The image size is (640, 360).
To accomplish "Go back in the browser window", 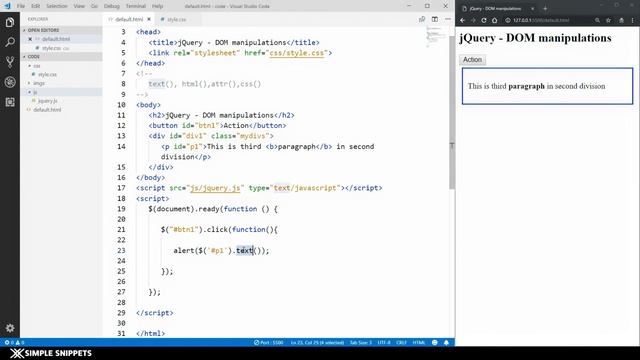I will tap(462, 20).
